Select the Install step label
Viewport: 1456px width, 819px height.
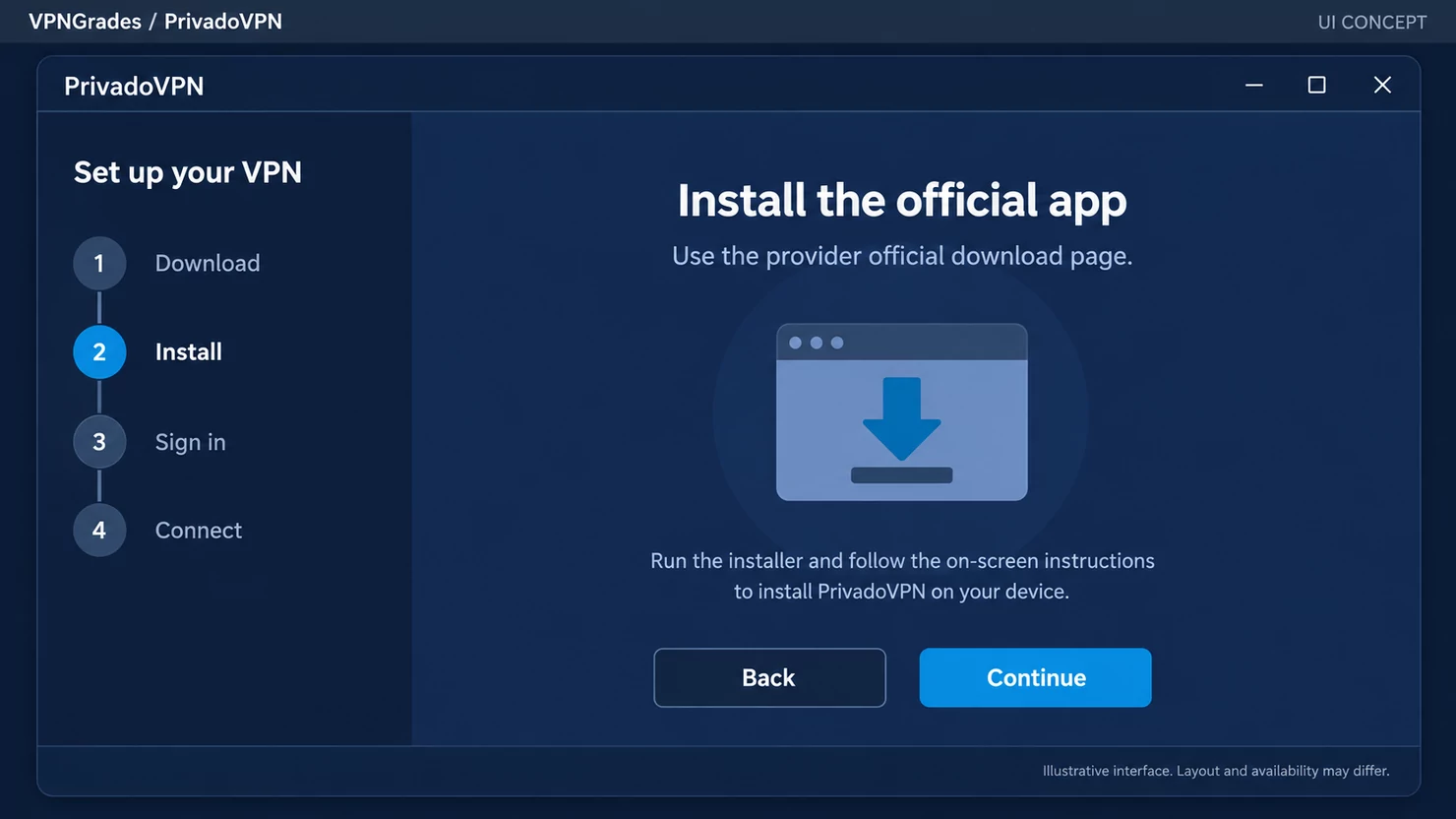(x=189, y=351)
